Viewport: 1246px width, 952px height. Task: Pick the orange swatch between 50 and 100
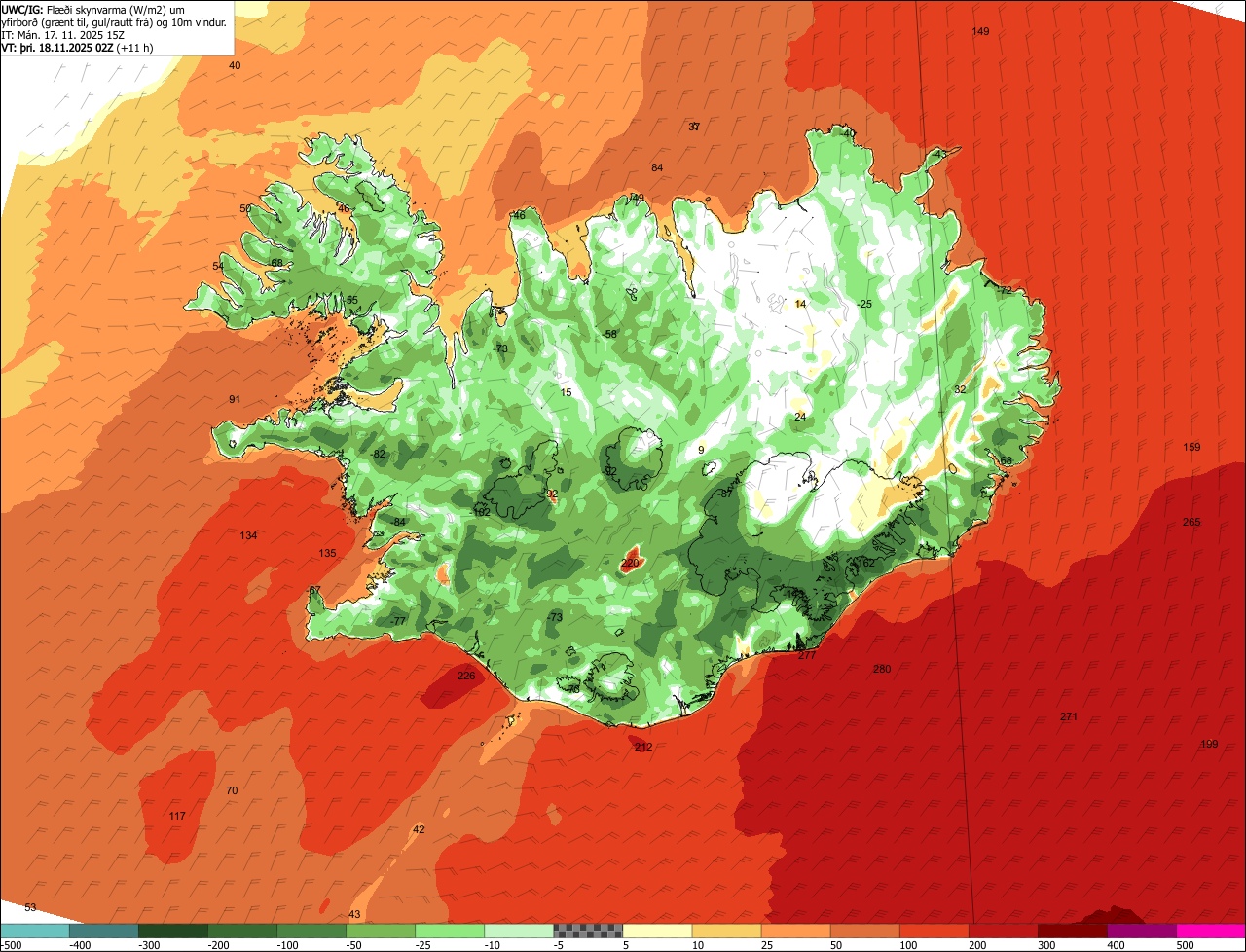click(865, 931)
